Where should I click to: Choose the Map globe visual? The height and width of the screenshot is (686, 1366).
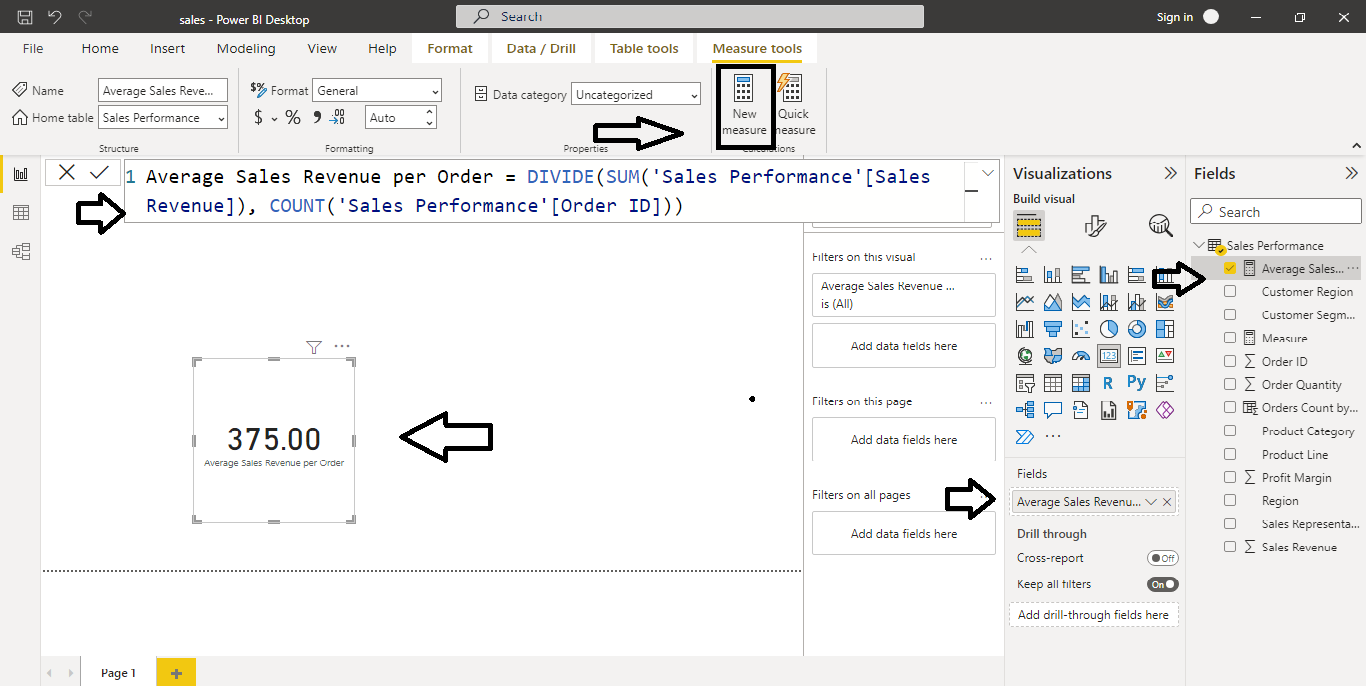(x=1025, y=356)
